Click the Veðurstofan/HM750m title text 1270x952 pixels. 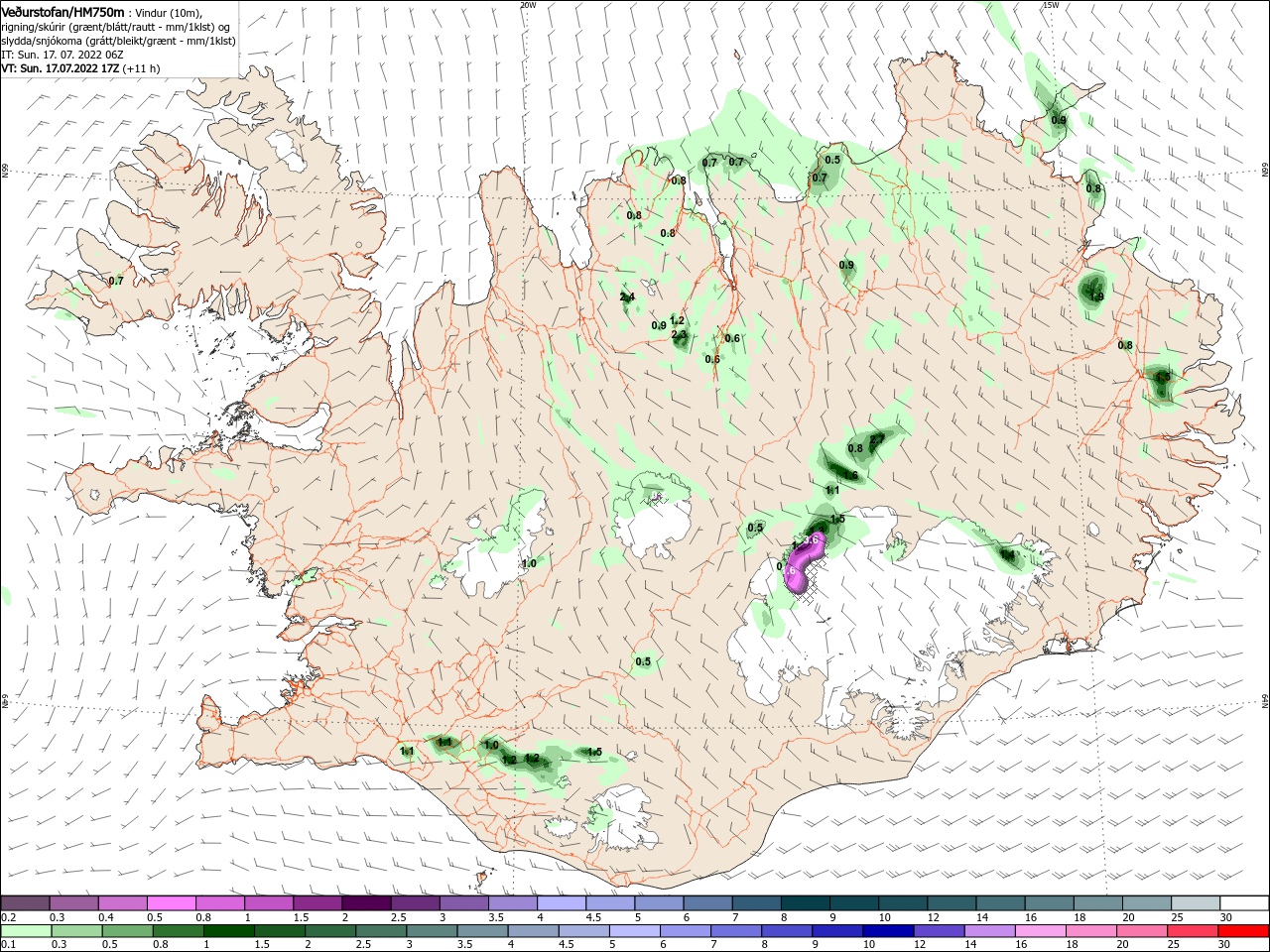coord(62,11)
